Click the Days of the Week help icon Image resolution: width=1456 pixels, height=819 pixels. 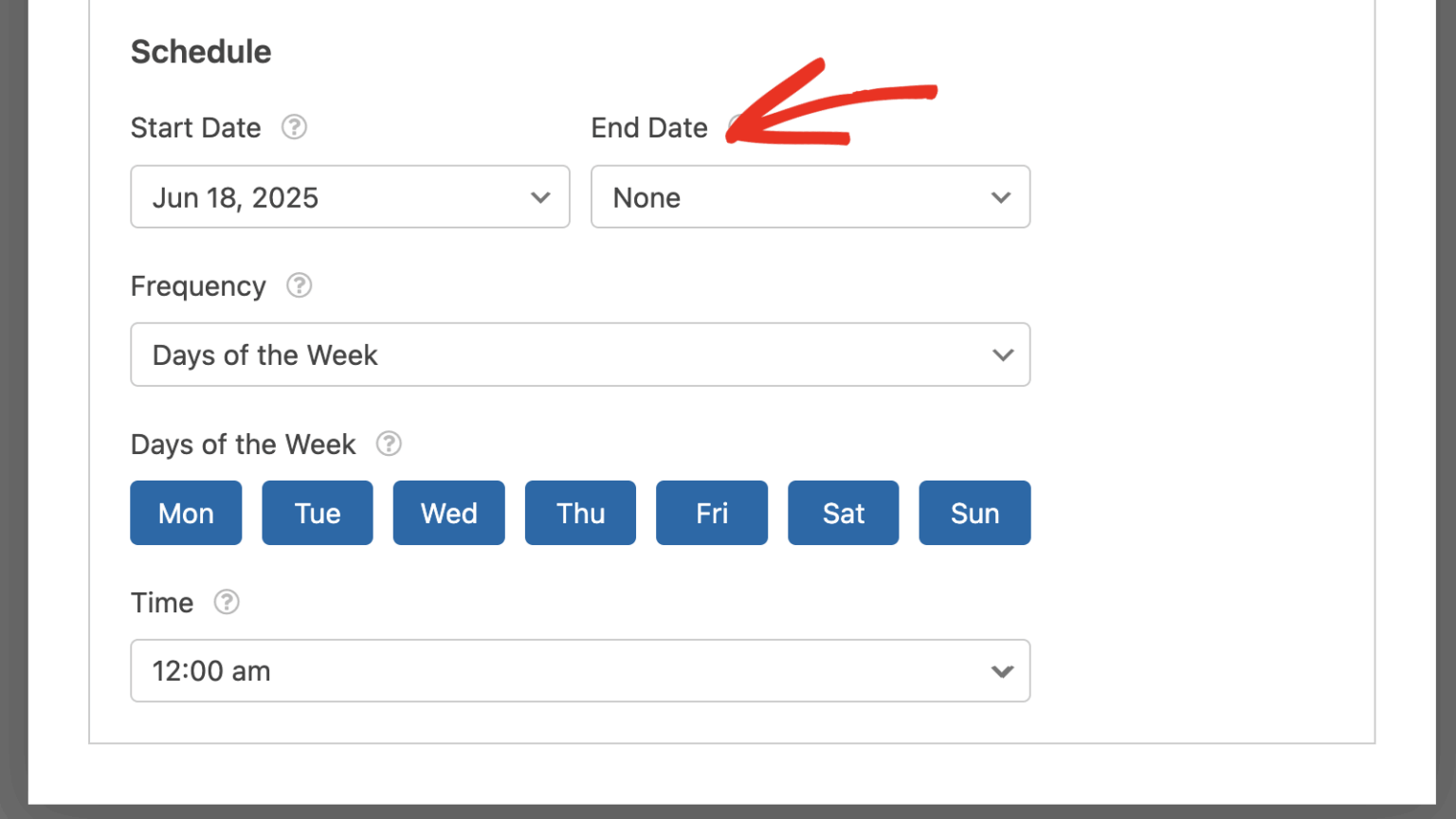pos(389,444)
